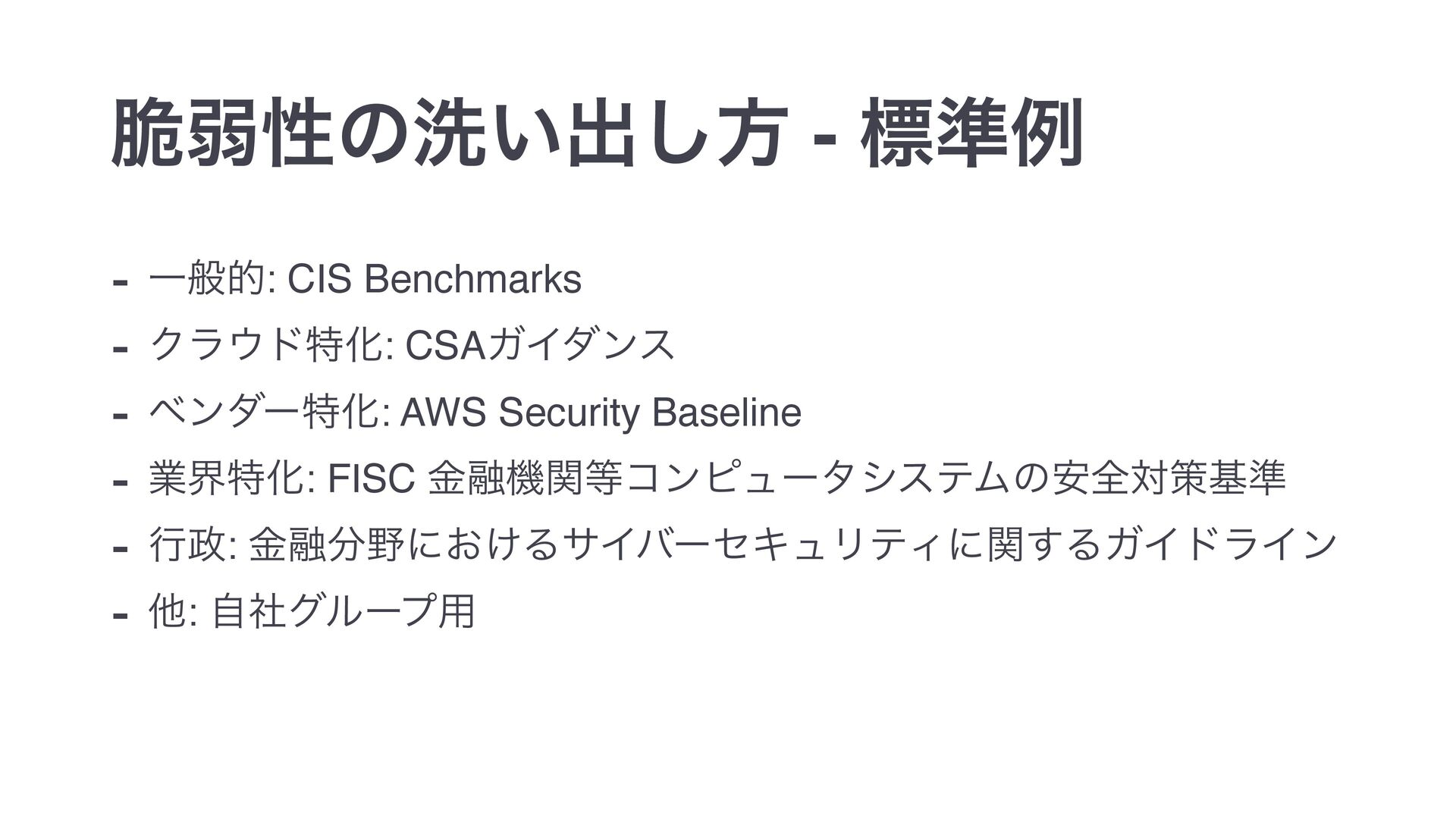Click the word Baseline
The width and height of the screenshot is (1456, 819).
(726, 413)
